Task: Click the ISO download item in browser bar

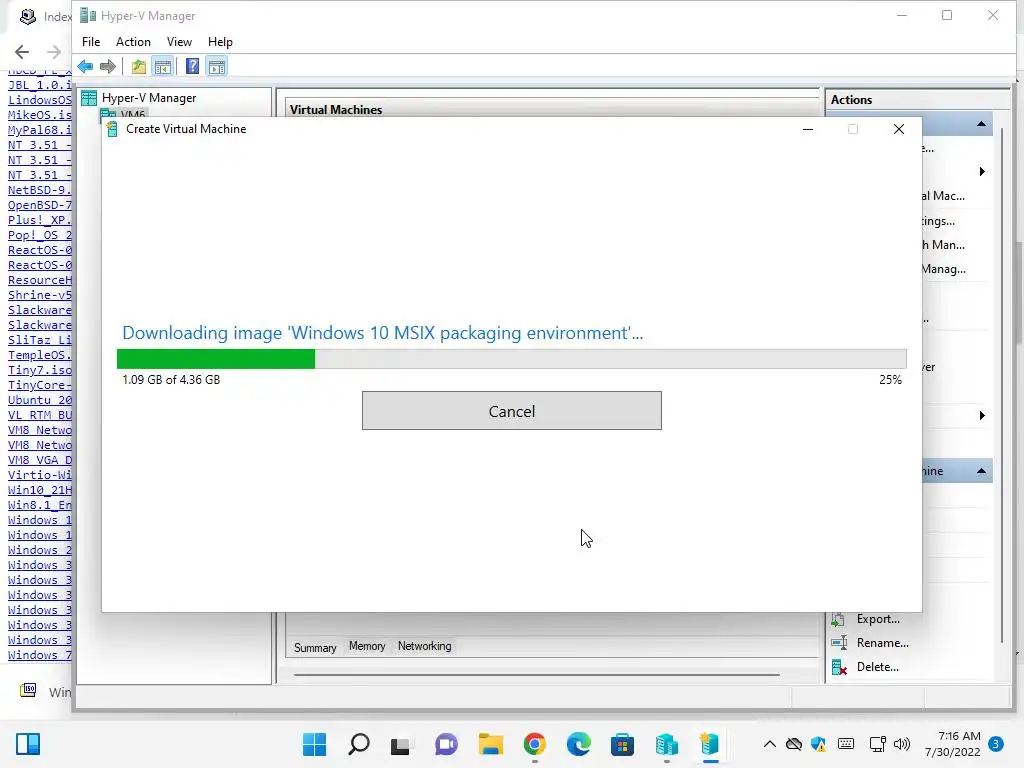Action: point(44,691)
